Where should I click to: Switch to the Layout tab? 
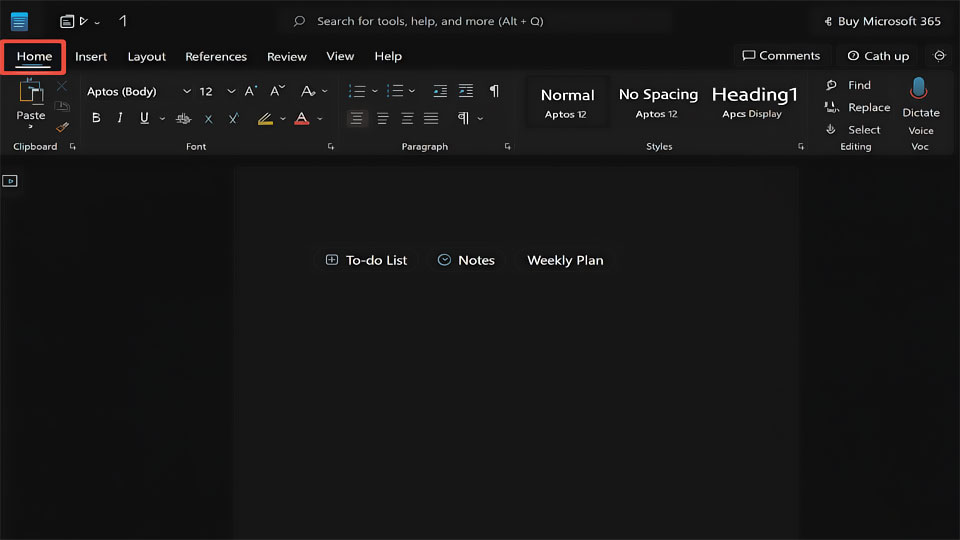146,56
